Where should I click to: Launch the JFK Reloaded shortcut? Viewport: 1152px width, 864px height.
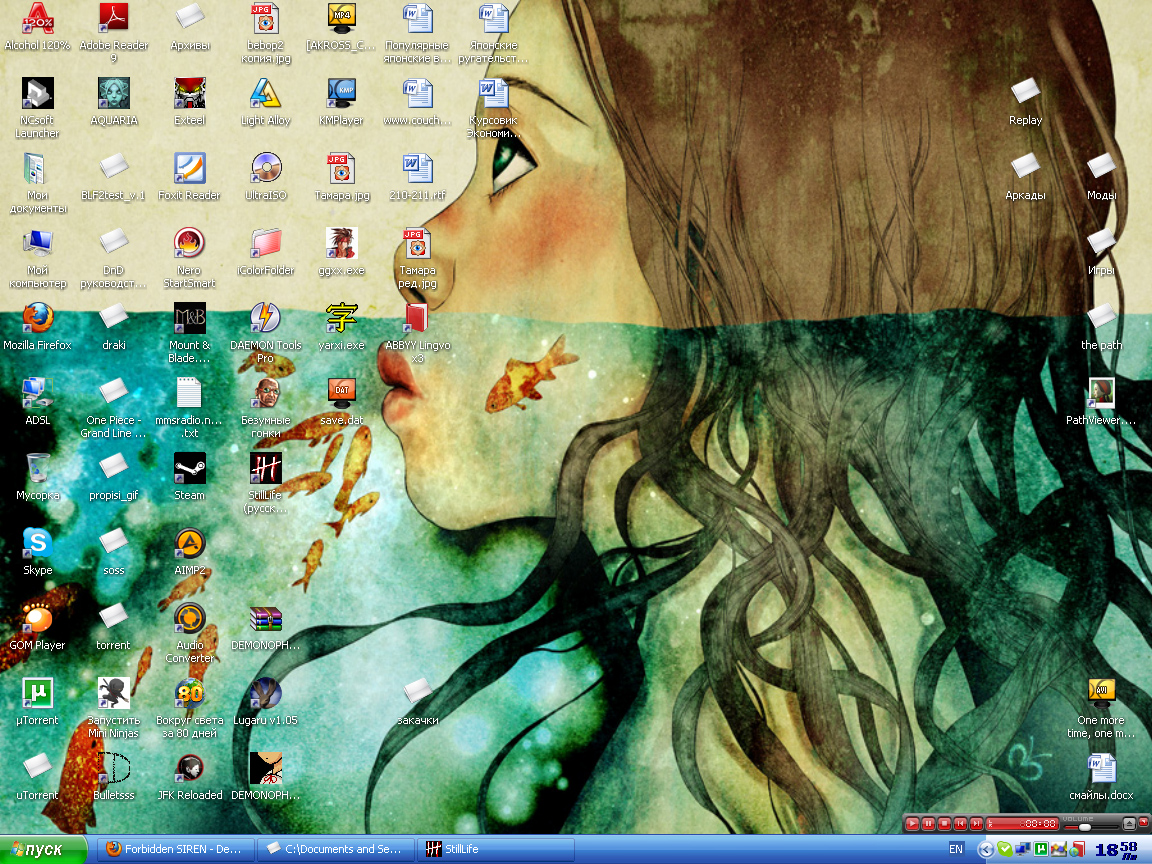[190, 777]
